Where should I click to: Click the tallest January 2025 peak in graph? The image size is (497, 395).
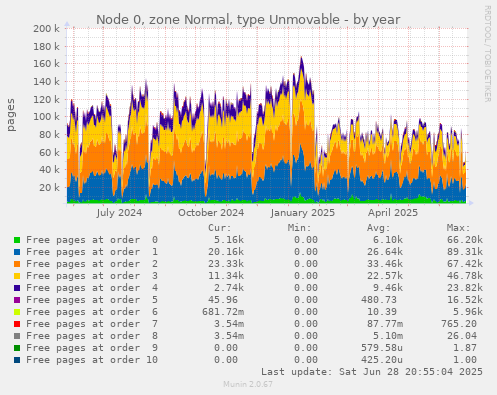(302, 58)
